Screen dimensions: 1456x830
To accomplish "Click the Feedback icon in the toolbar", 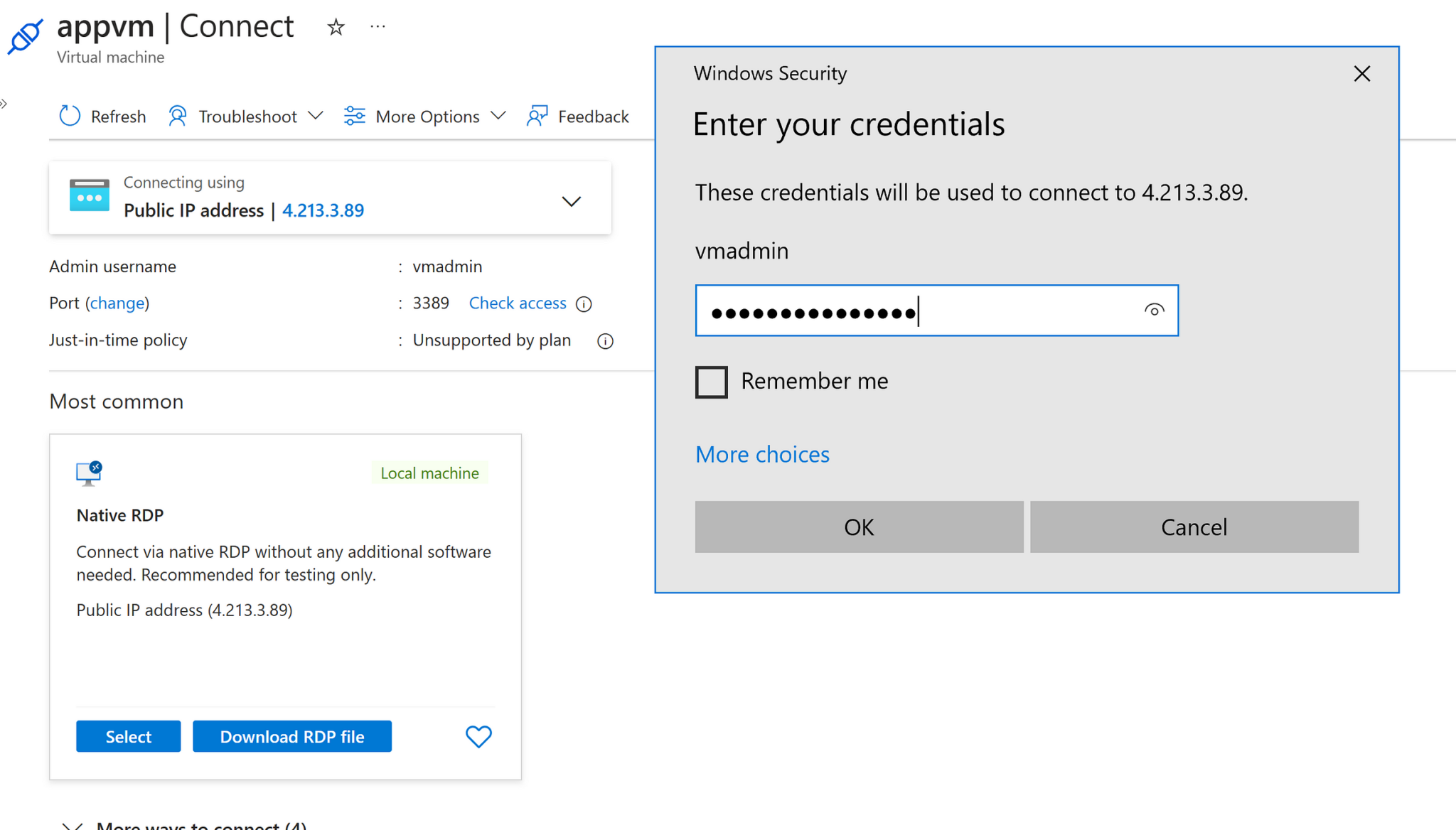I will pyautogui.click(x=536, y=115).
